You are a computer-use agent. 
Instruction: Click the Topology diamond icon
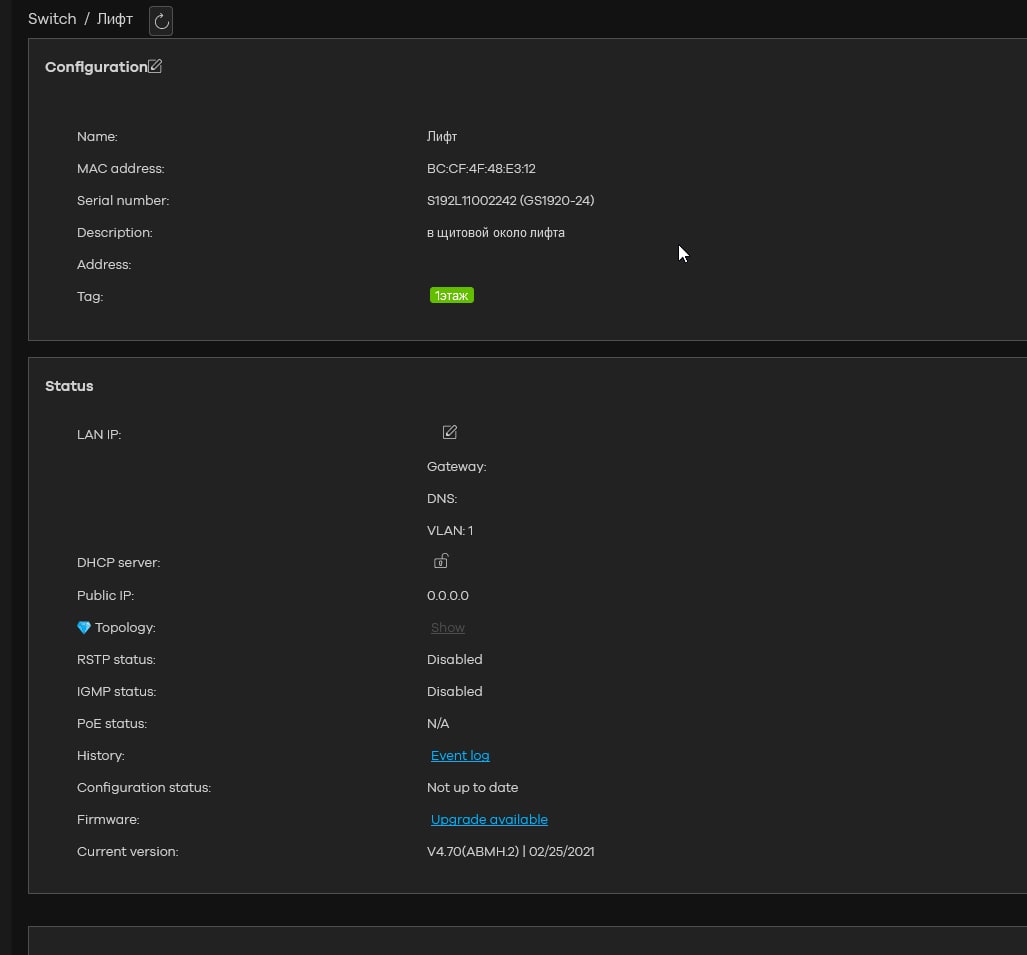pos(84,628)
